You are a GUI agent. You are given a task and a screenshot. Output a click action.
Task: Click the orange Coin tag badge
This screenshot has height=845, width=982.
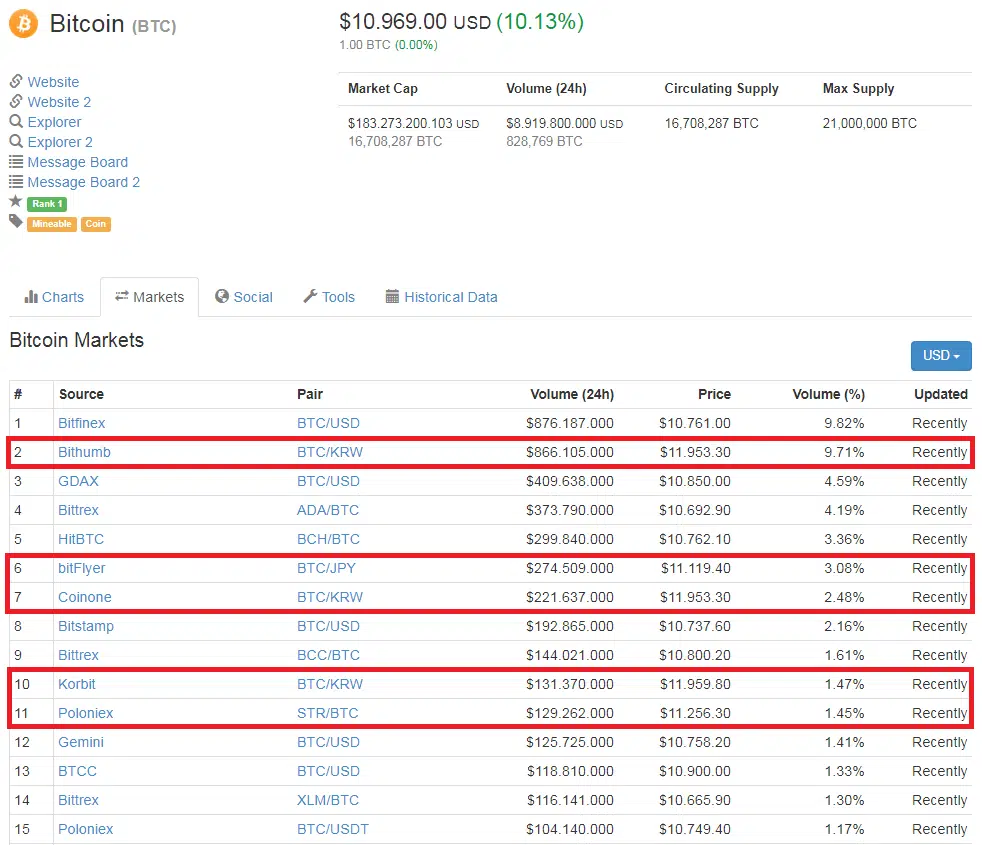[x=96, y=224]
